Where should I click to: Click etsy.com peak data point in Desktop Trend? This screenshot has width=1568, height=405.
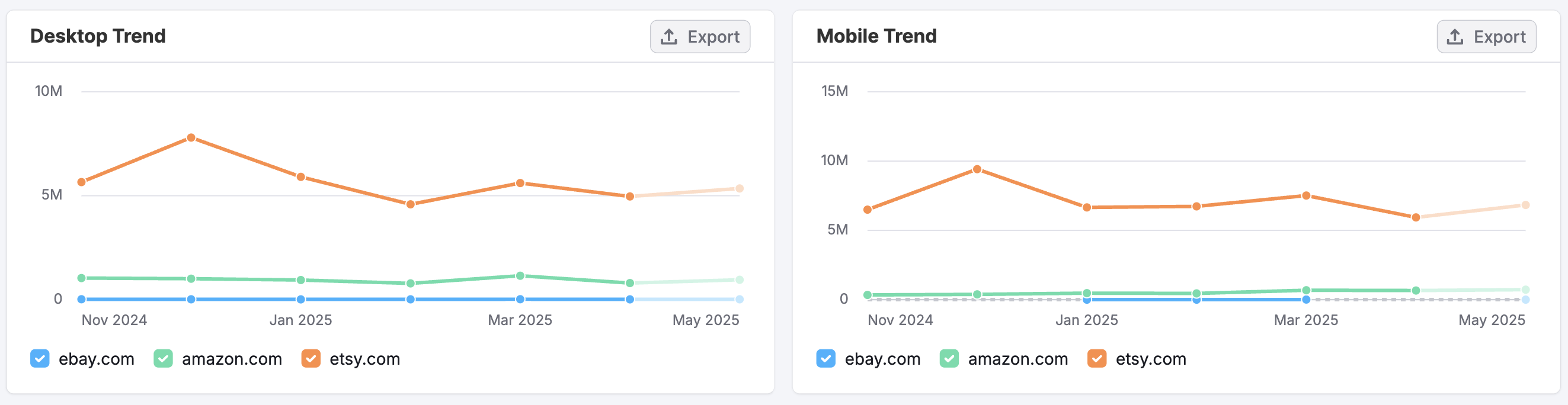click(191, 138)
